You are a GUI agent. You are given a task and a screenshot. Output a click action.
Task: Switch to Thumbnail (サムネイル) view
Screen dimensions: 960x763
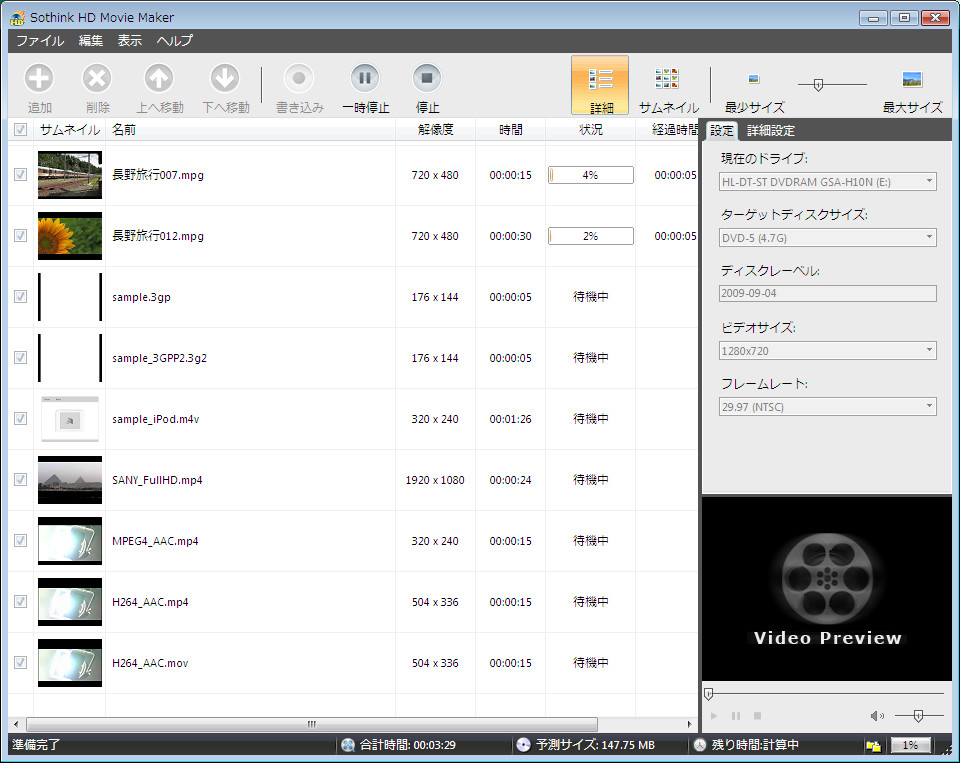point(667,79)
